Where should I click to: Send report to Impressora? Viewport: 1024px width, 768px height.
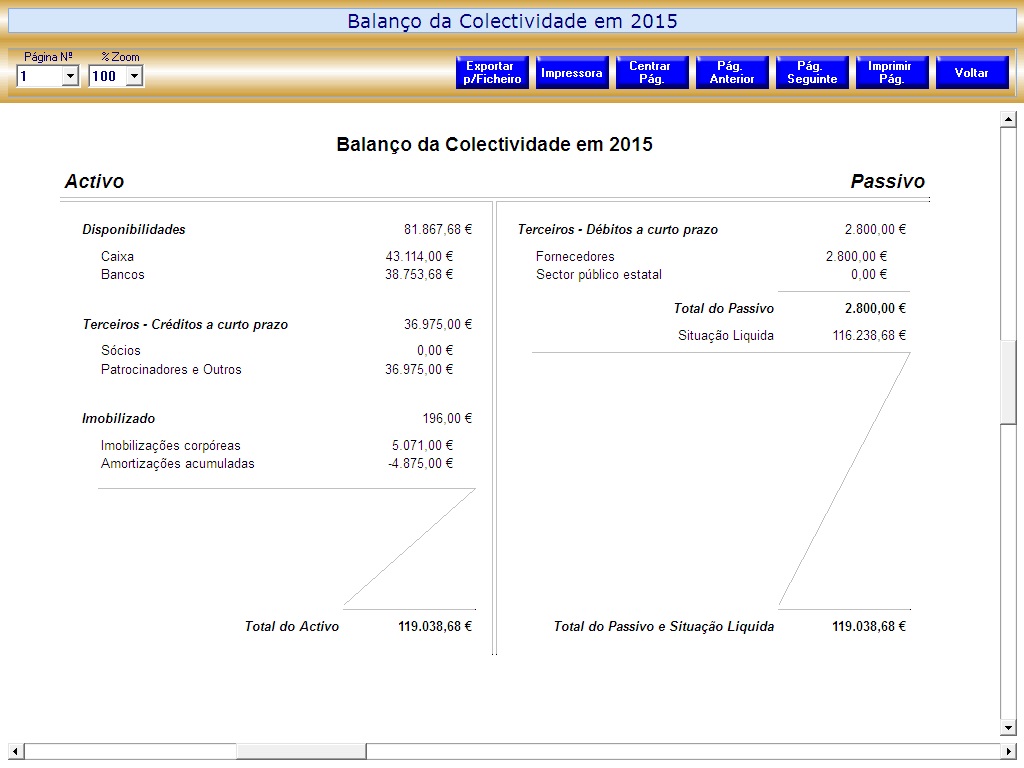point(572,73)
